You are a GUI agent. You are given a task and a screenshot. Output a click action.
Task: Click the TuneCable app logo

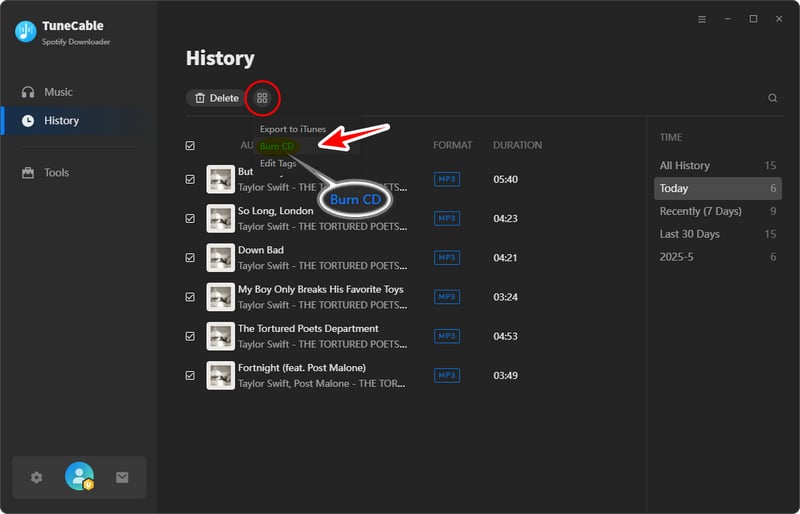[26, 31]
